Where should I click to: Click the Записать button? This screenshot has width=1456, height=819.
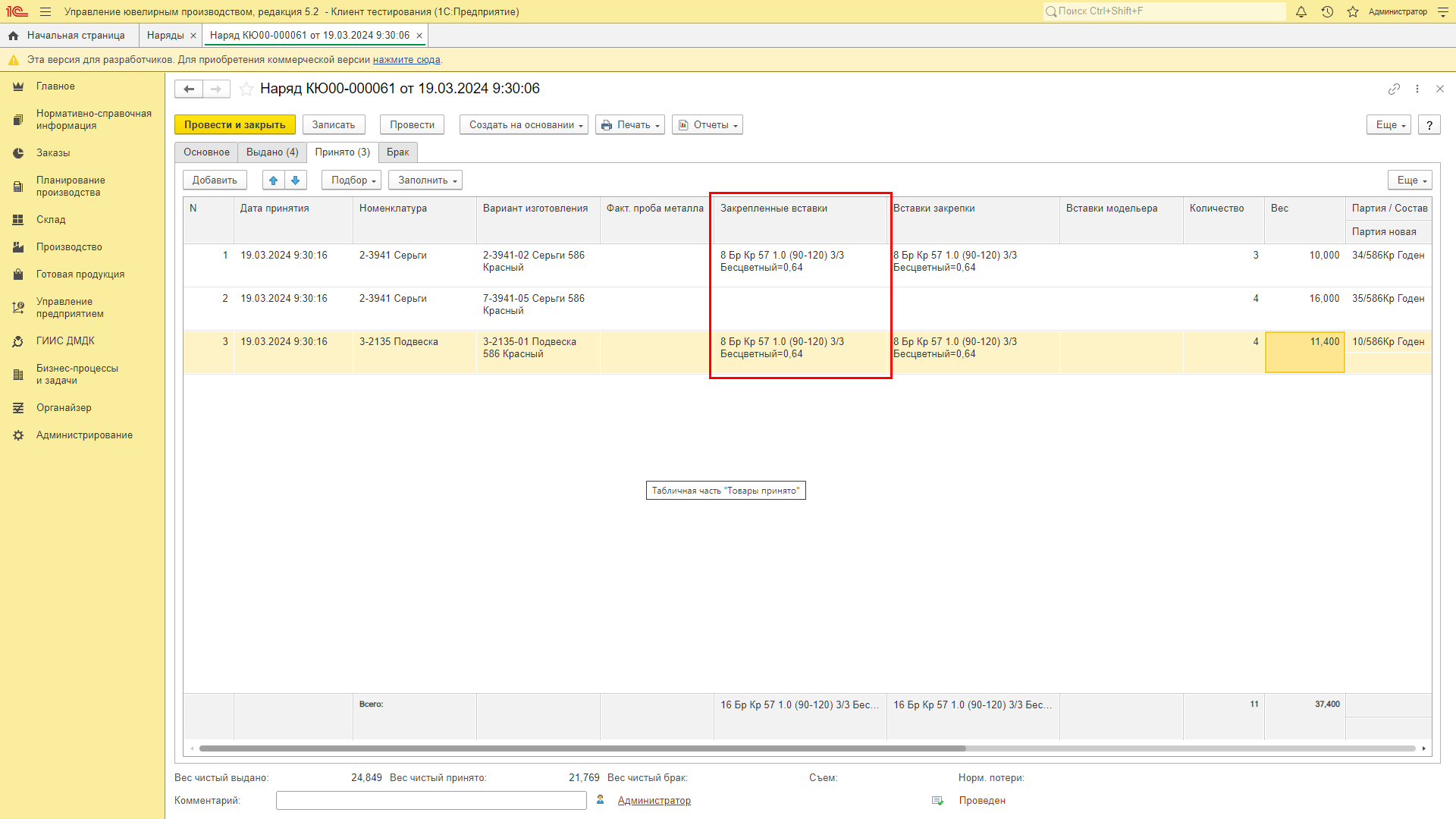point(334,125)
